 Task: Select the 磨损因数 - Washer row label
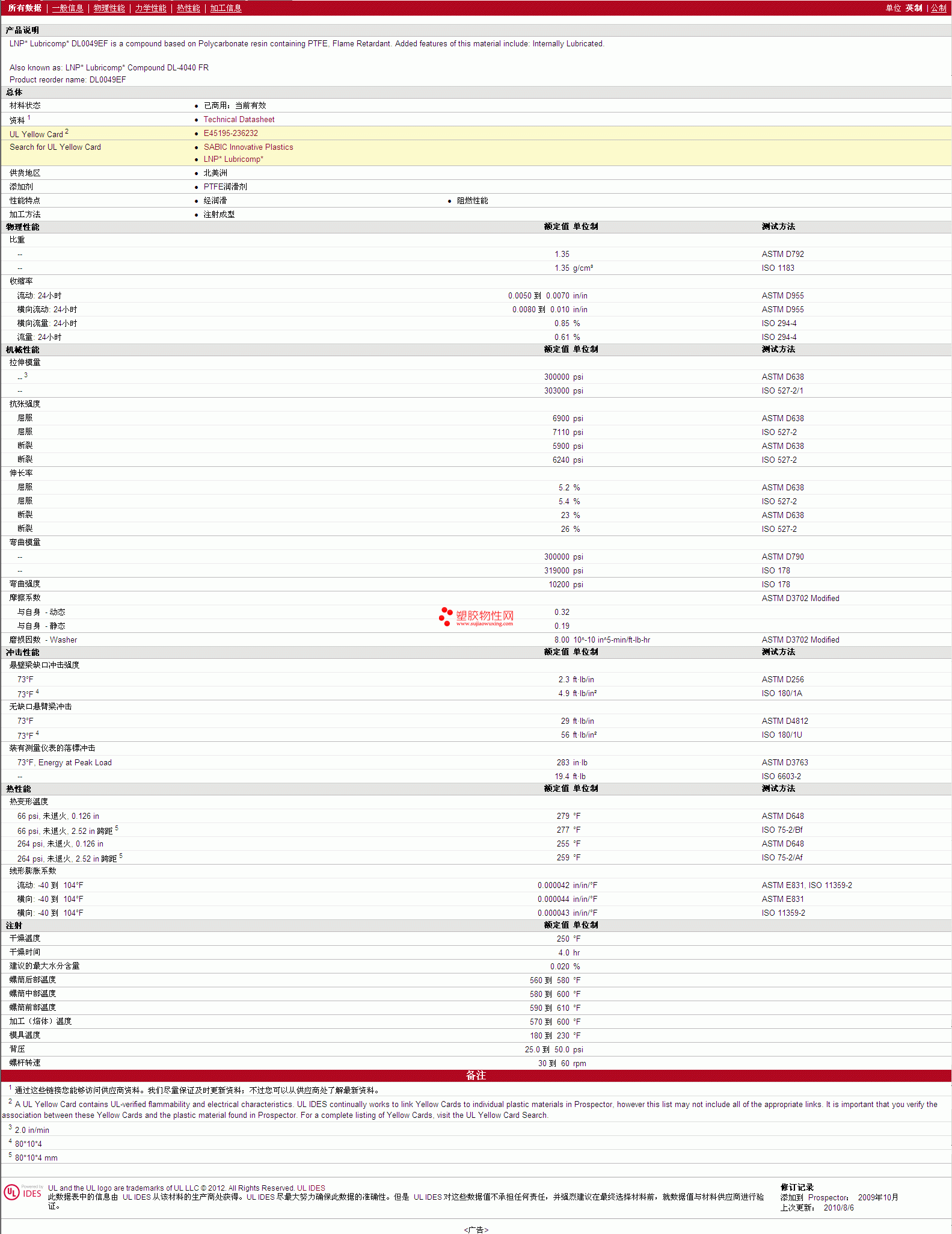click(x=43, y=640)
